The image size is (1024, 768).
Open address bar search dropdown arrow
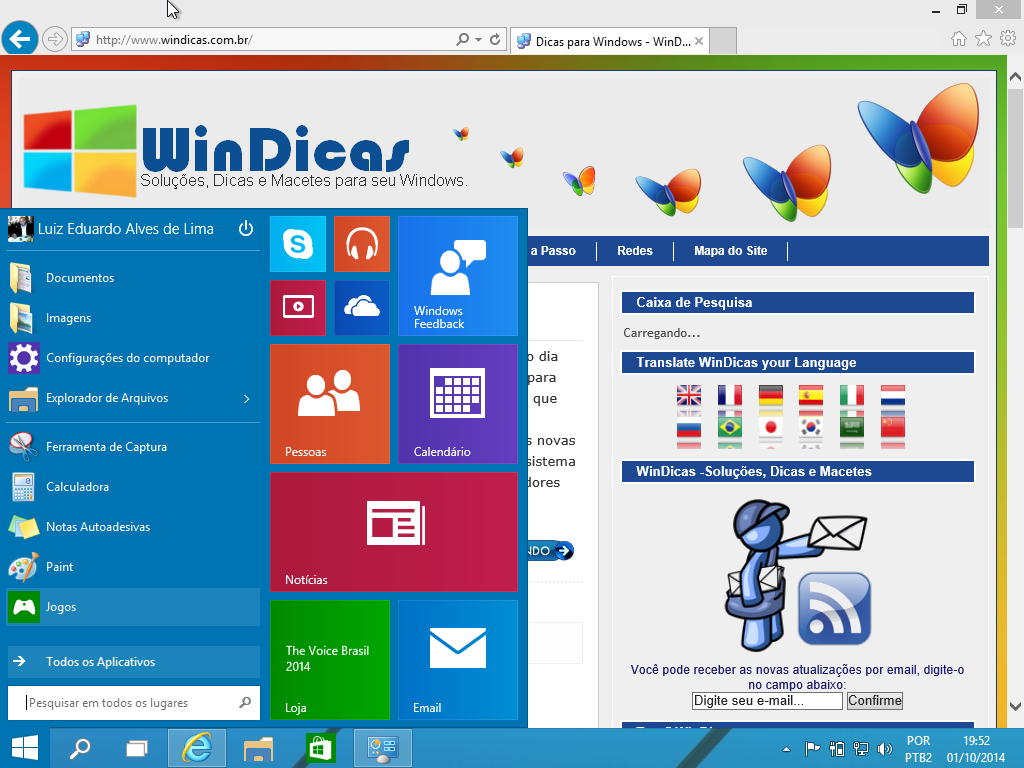[x=479, y=40]
